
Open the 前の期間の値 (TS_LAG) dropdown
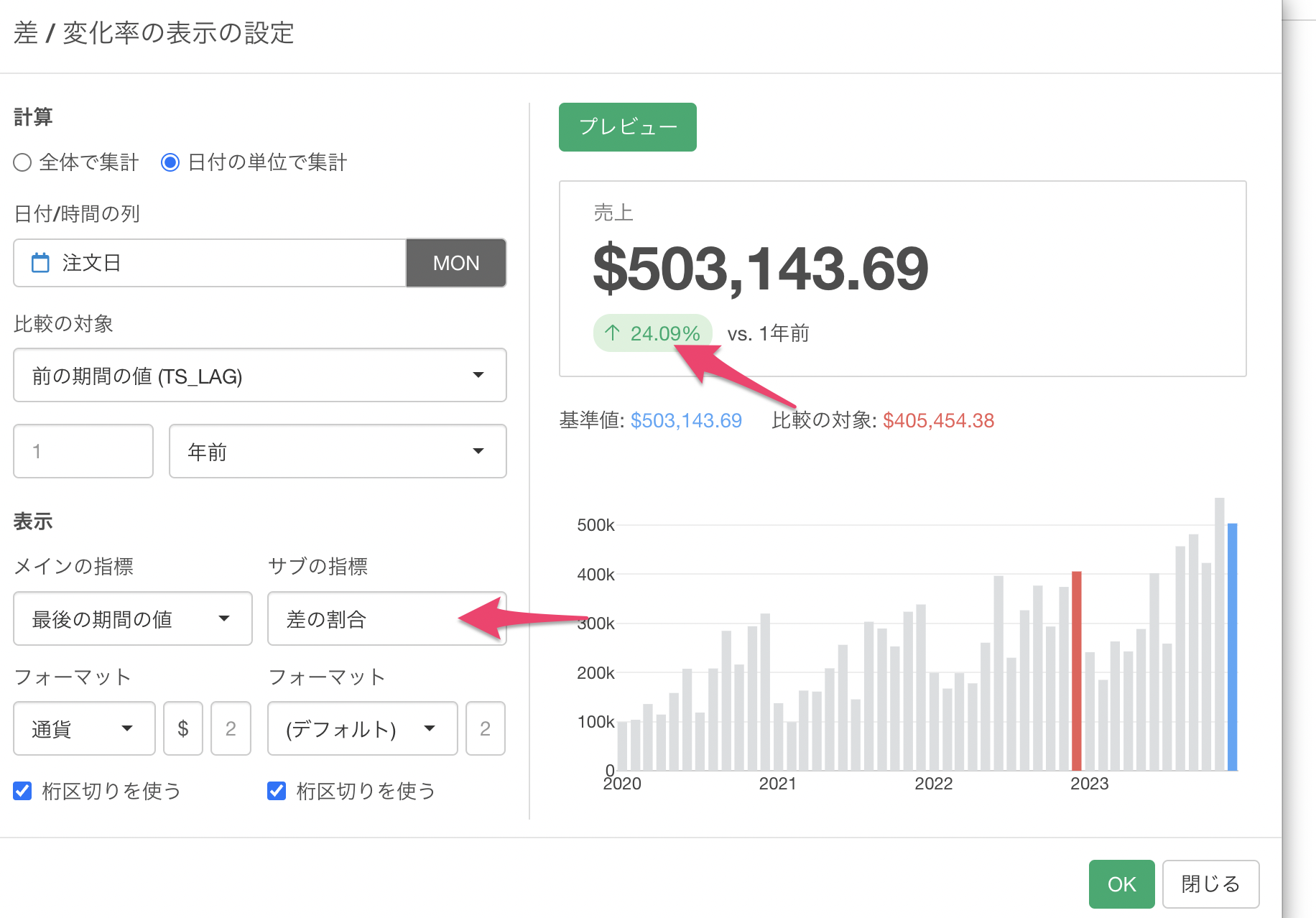point(259,376)
